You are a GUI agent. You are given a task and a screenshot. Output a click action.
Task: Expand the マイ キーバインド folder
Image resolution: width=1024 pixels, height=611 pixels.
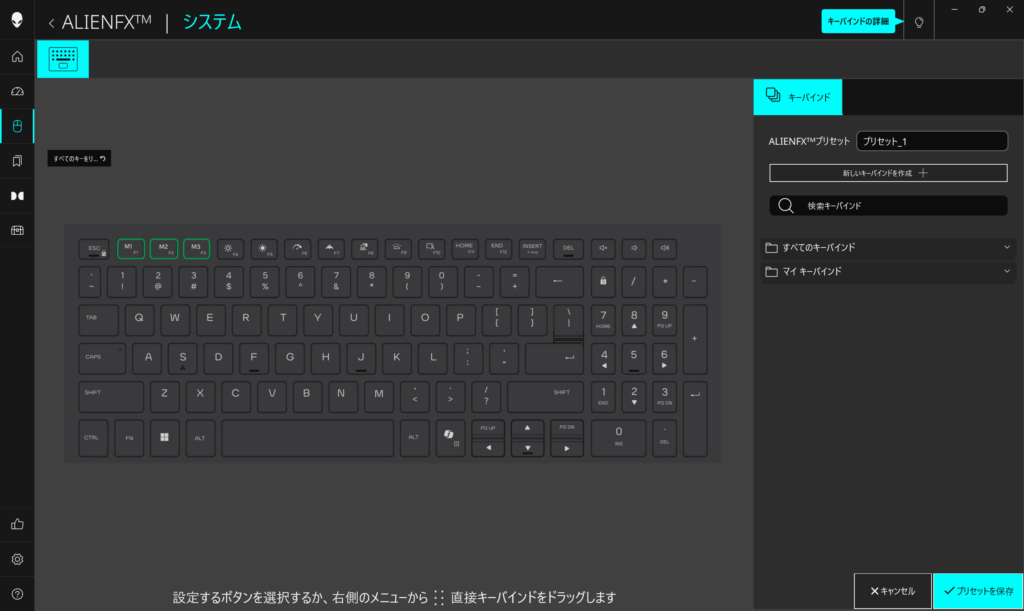pyautogui.click(x=888, y=271)
